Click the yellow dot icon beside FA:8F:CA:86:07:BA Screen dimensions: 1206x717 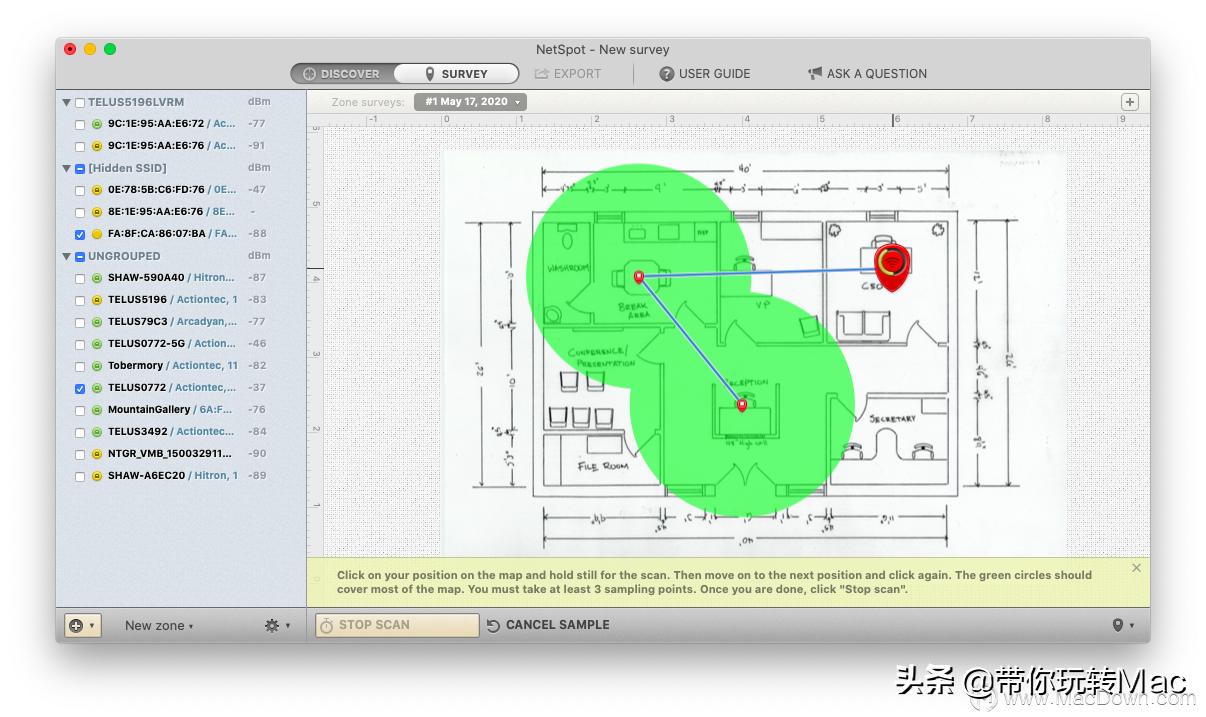tap(97, 234)
